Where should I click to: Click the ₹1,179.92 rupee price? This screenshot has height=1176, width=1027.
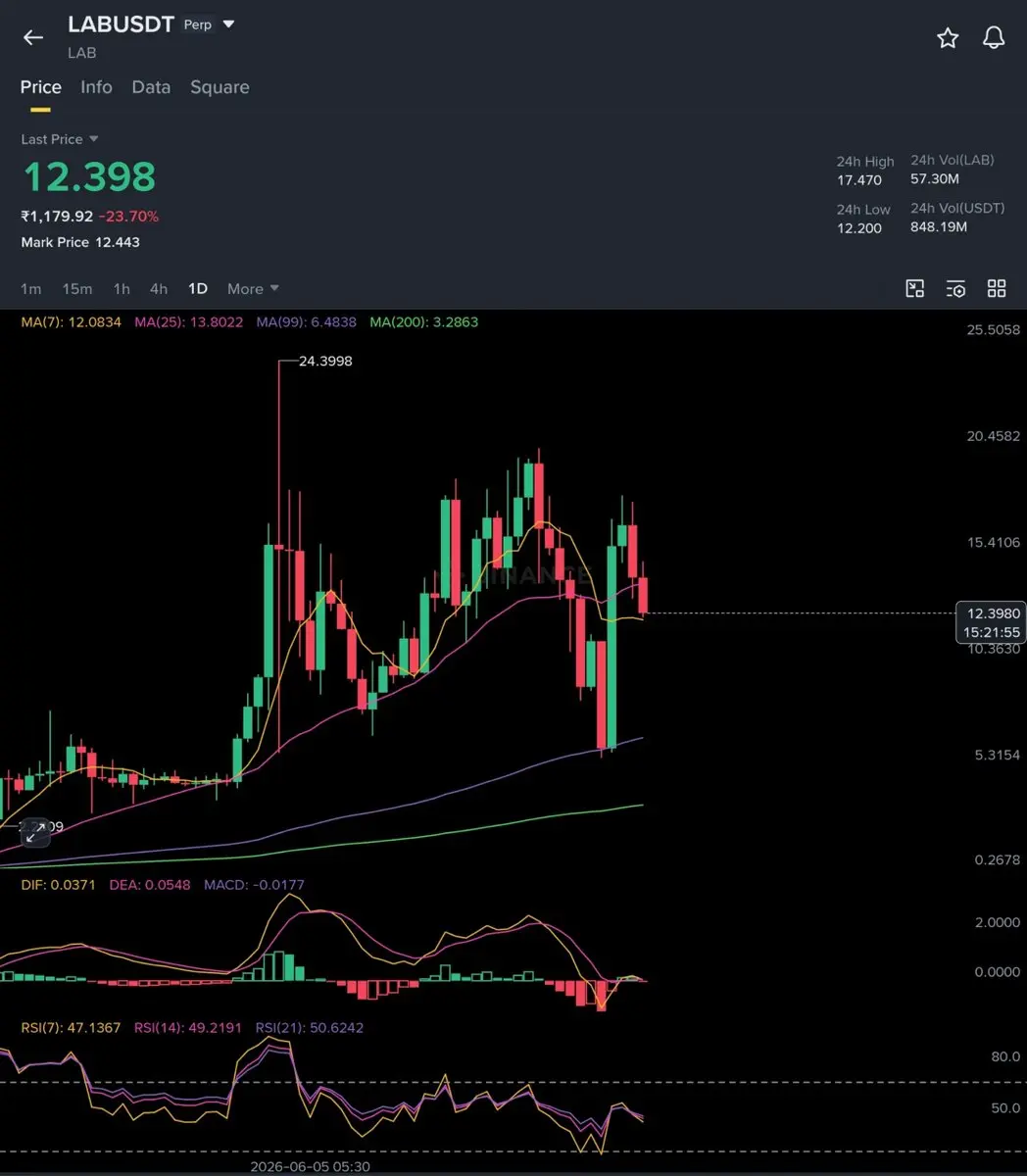coord(57,217)
